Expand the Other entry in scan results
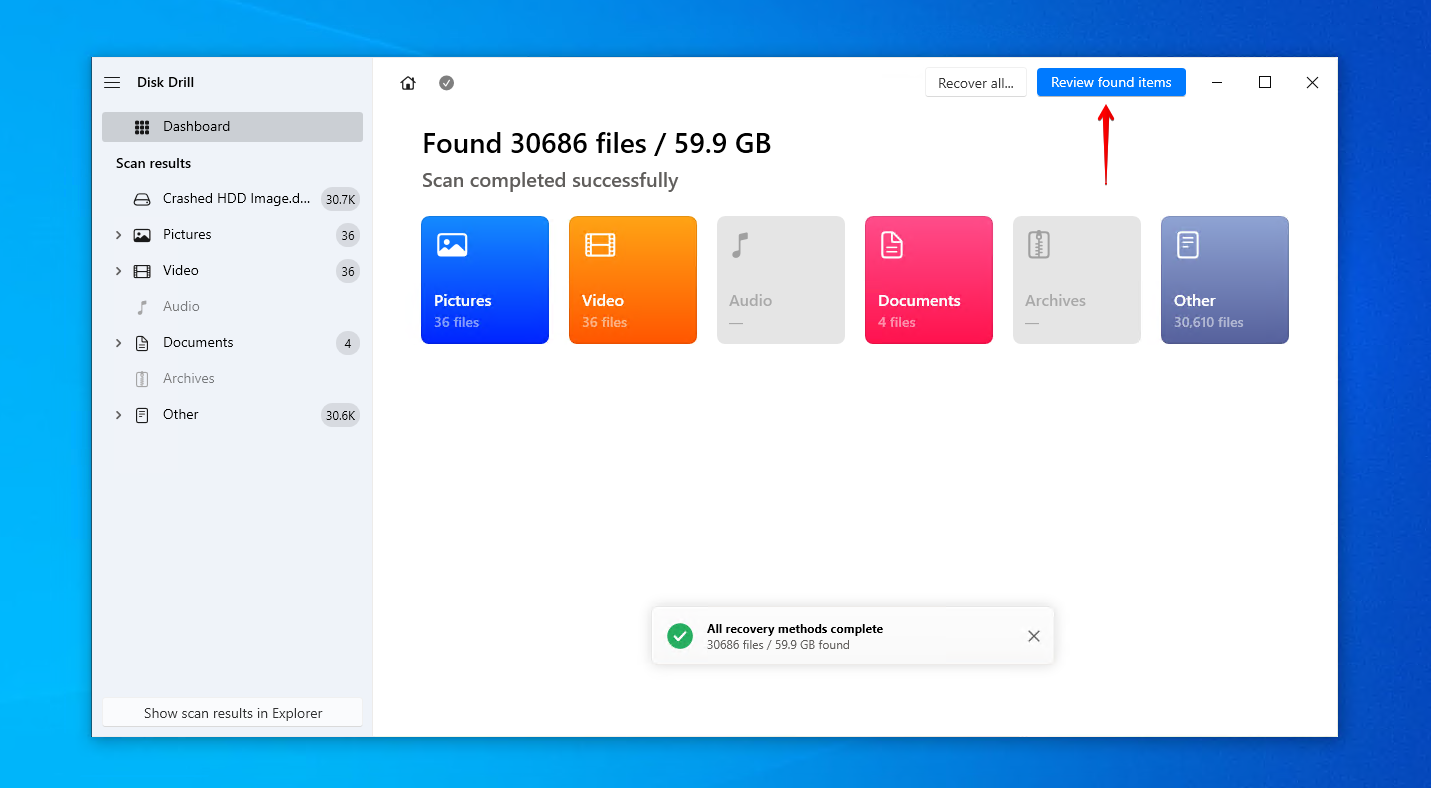Viewport: 1431px width, 788px height. [119, 414]
